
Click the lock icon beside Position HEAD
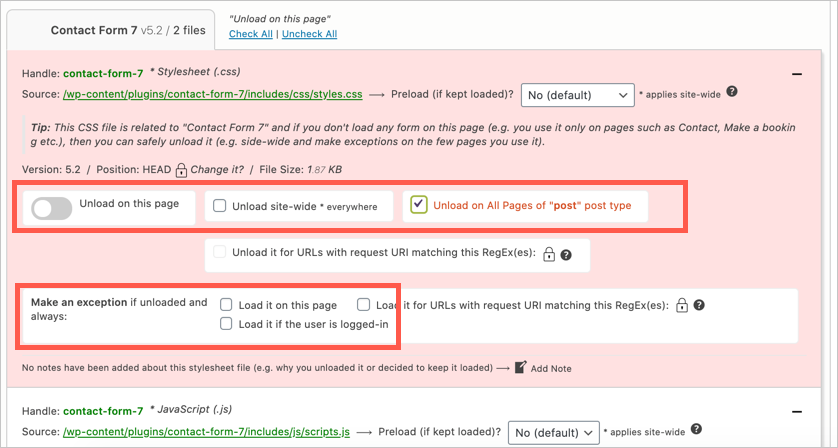coord(181,171)
